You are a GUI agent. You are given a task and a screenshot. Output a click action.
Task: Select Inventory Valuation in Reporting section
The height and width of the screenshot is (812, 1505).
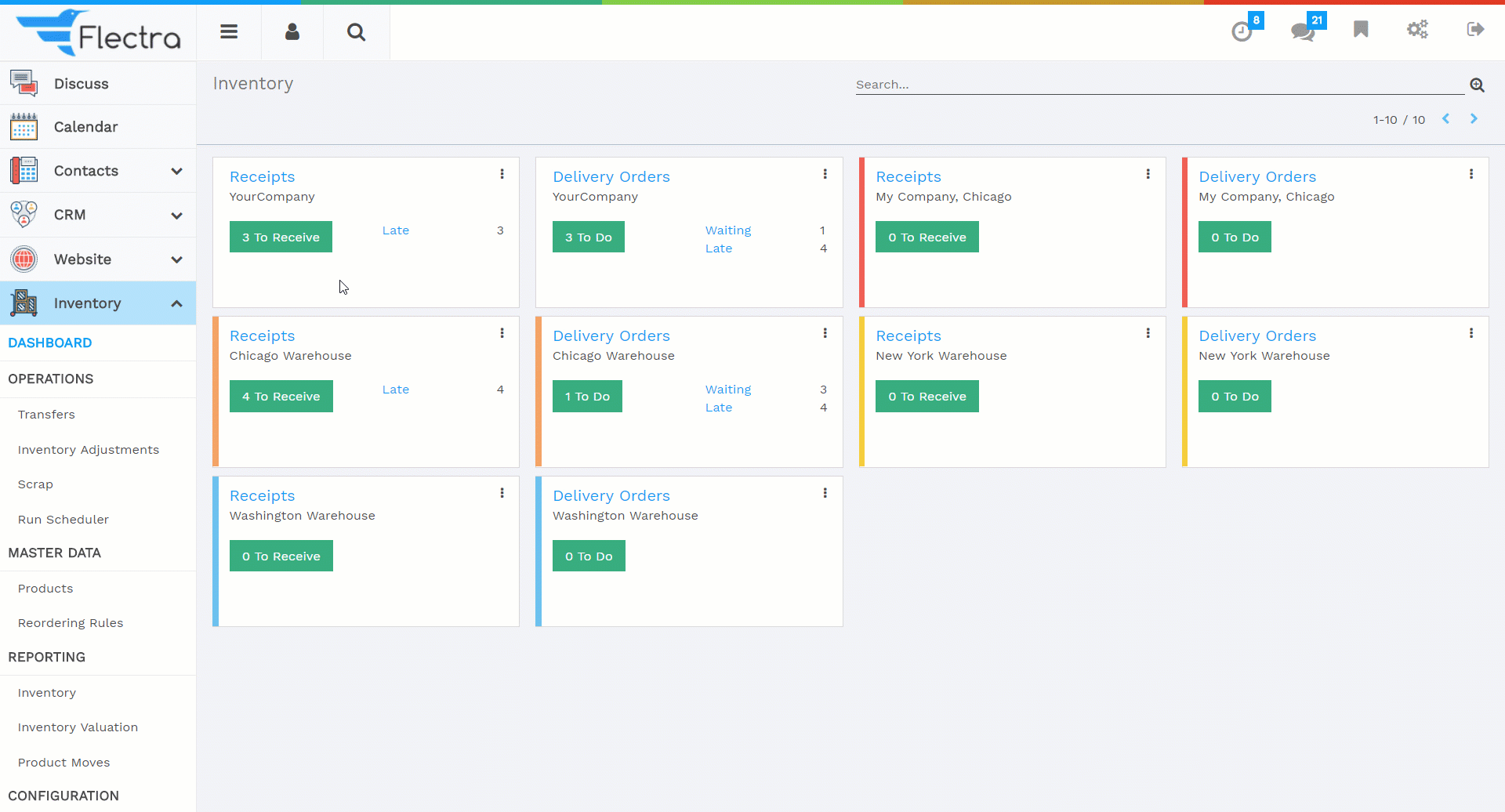tap(78, 727)
